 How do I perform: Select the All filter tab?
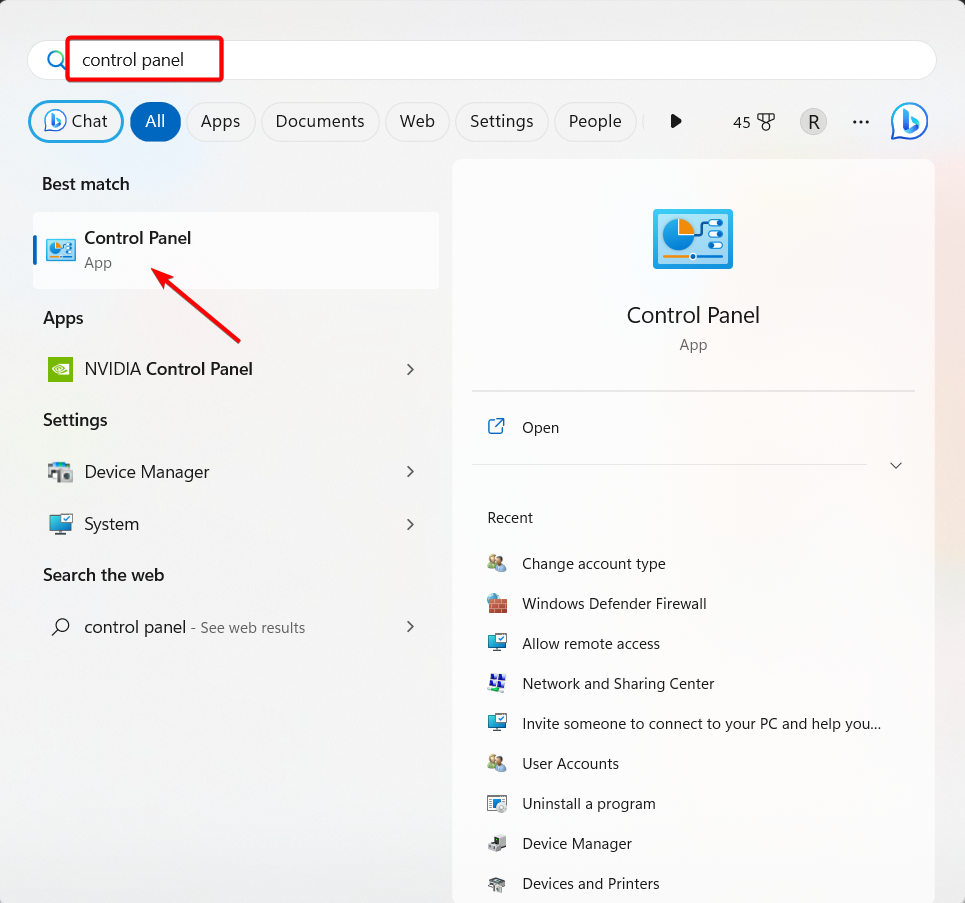pos(155,121)
